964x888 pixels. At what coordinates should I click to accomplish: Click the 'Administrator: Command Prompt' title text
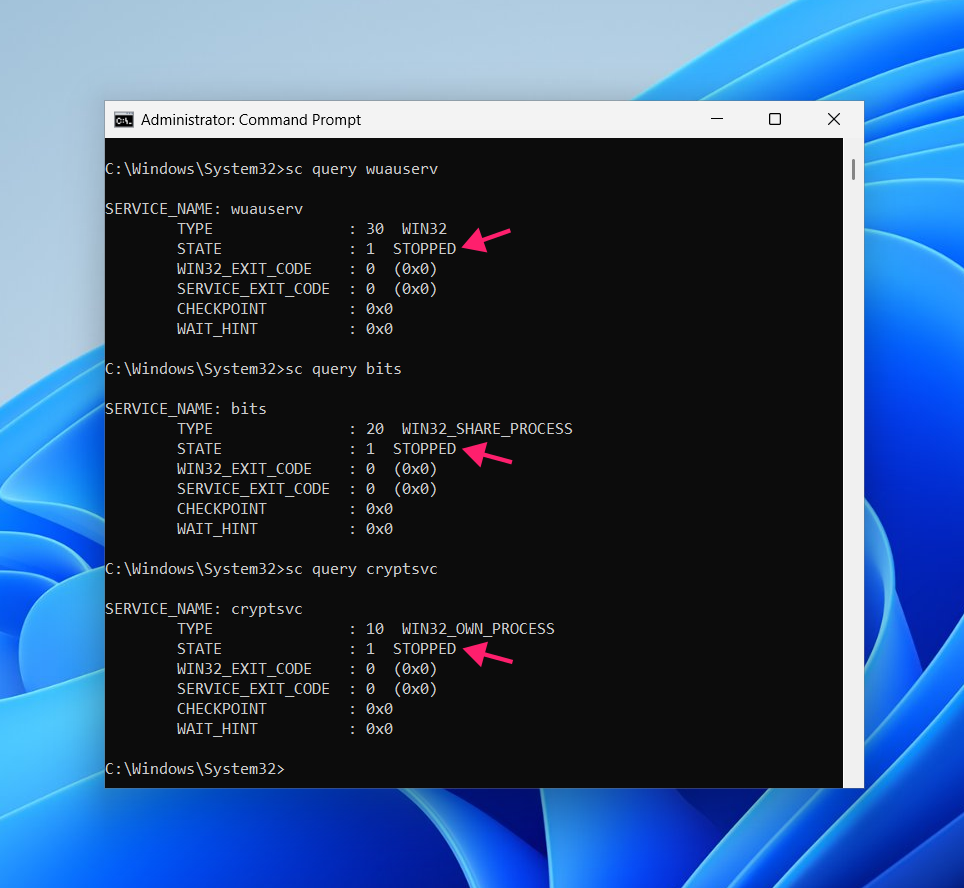coord(251,120)
